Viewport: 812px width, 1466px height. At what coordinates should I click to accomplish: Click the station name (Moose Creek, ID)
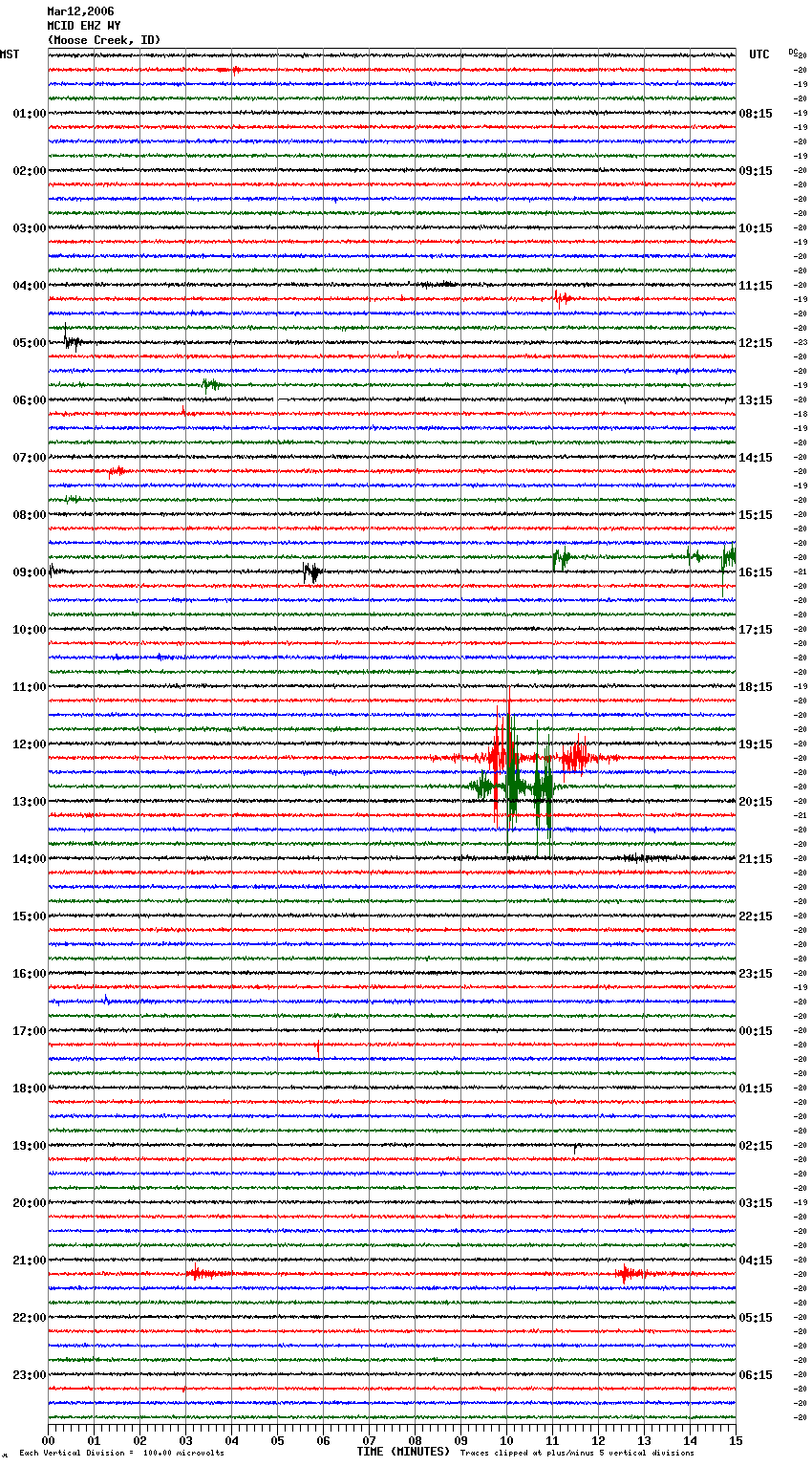point(104,40)
